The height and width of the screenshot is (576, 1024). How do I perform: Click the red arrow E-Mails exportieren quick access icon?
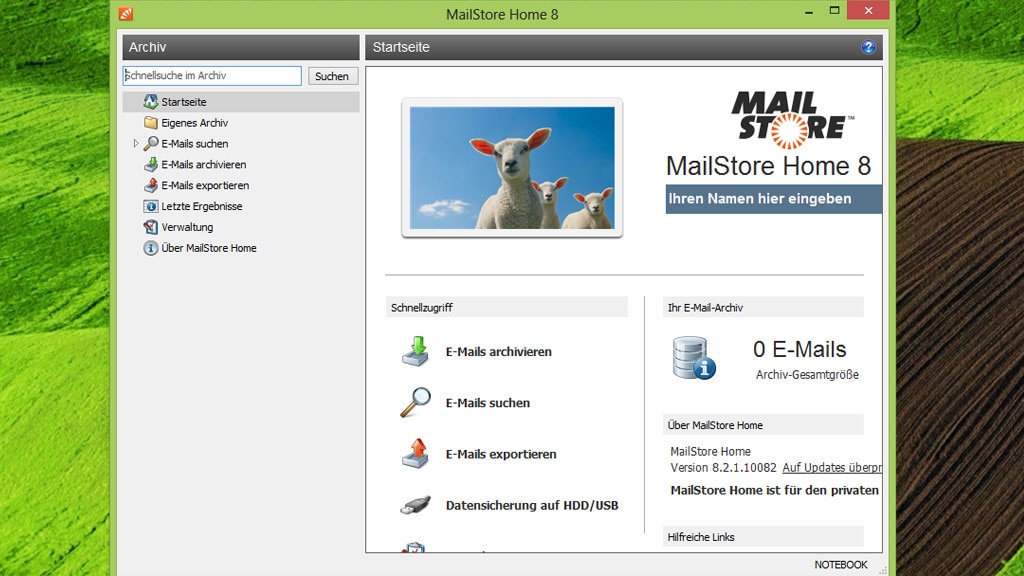[415, 454]
